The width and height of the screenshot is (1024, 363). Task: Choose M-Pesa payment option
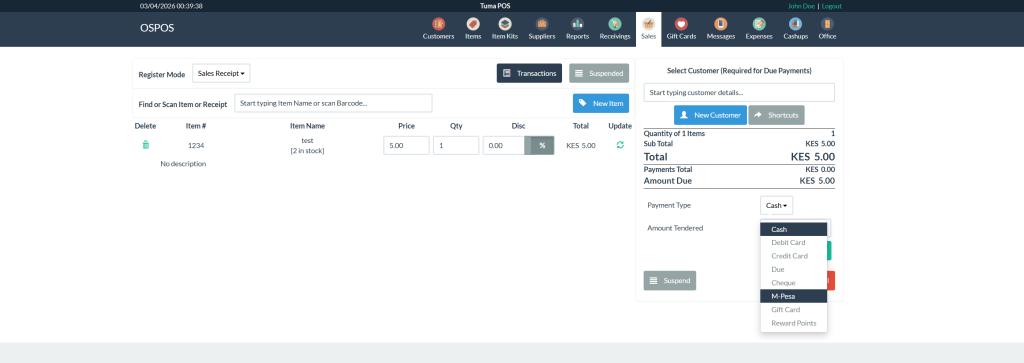click(793, 296)
